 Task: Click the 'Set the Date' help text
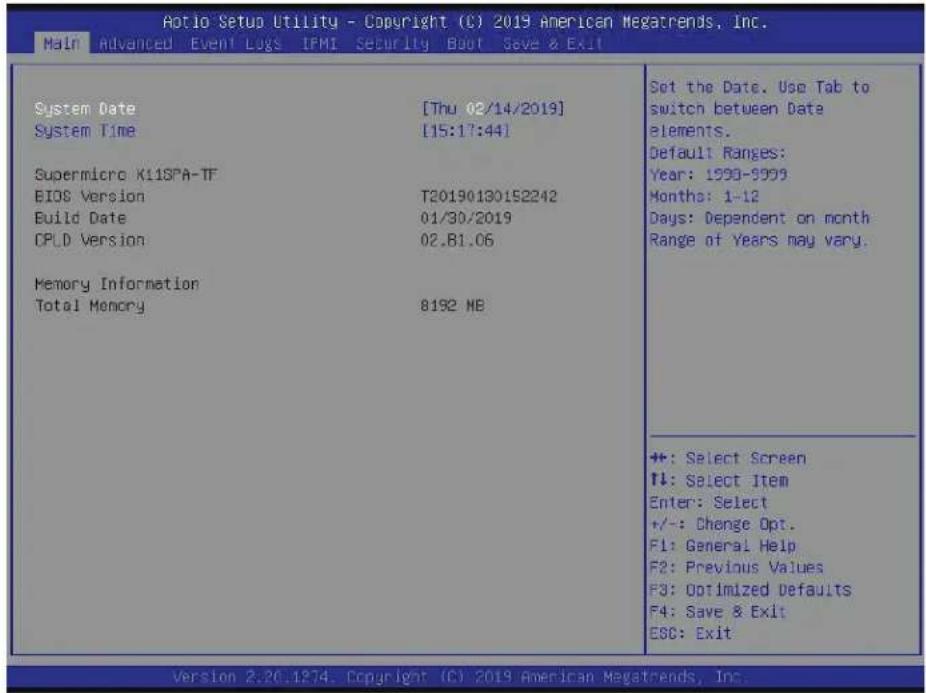(x=759, y=109)
